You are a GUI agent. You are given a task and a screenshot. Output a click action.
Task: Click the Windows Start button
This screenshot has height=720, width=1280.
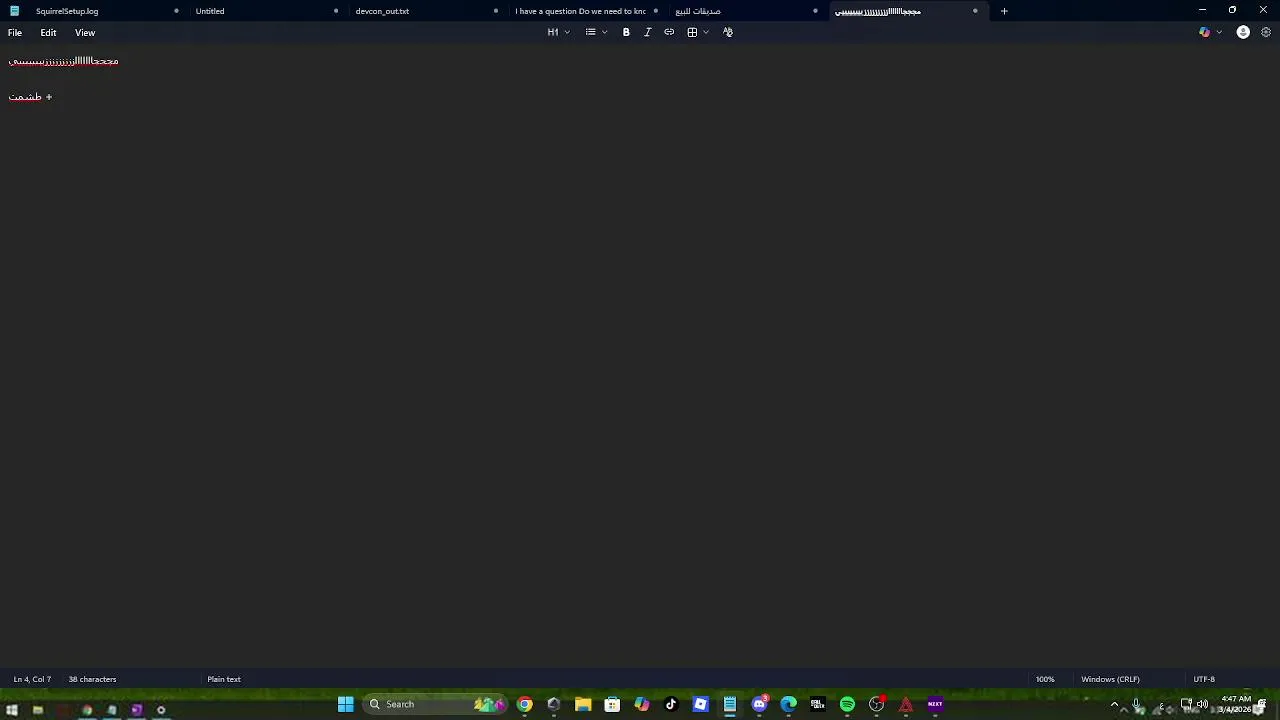(345, 704)
